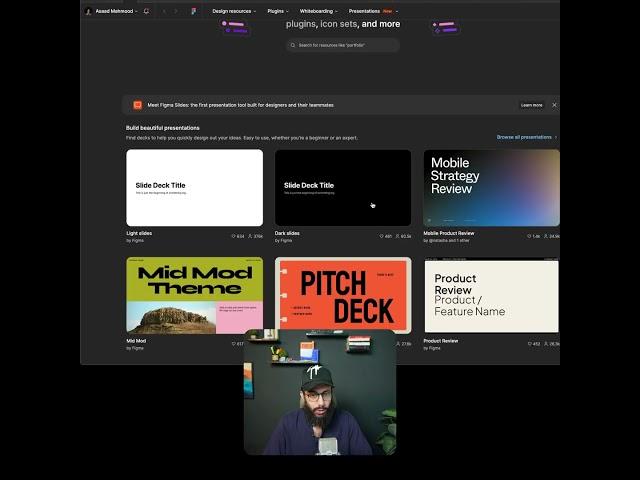
Task: Click the Build beautiful presentations heading
Action: point(162,128)
